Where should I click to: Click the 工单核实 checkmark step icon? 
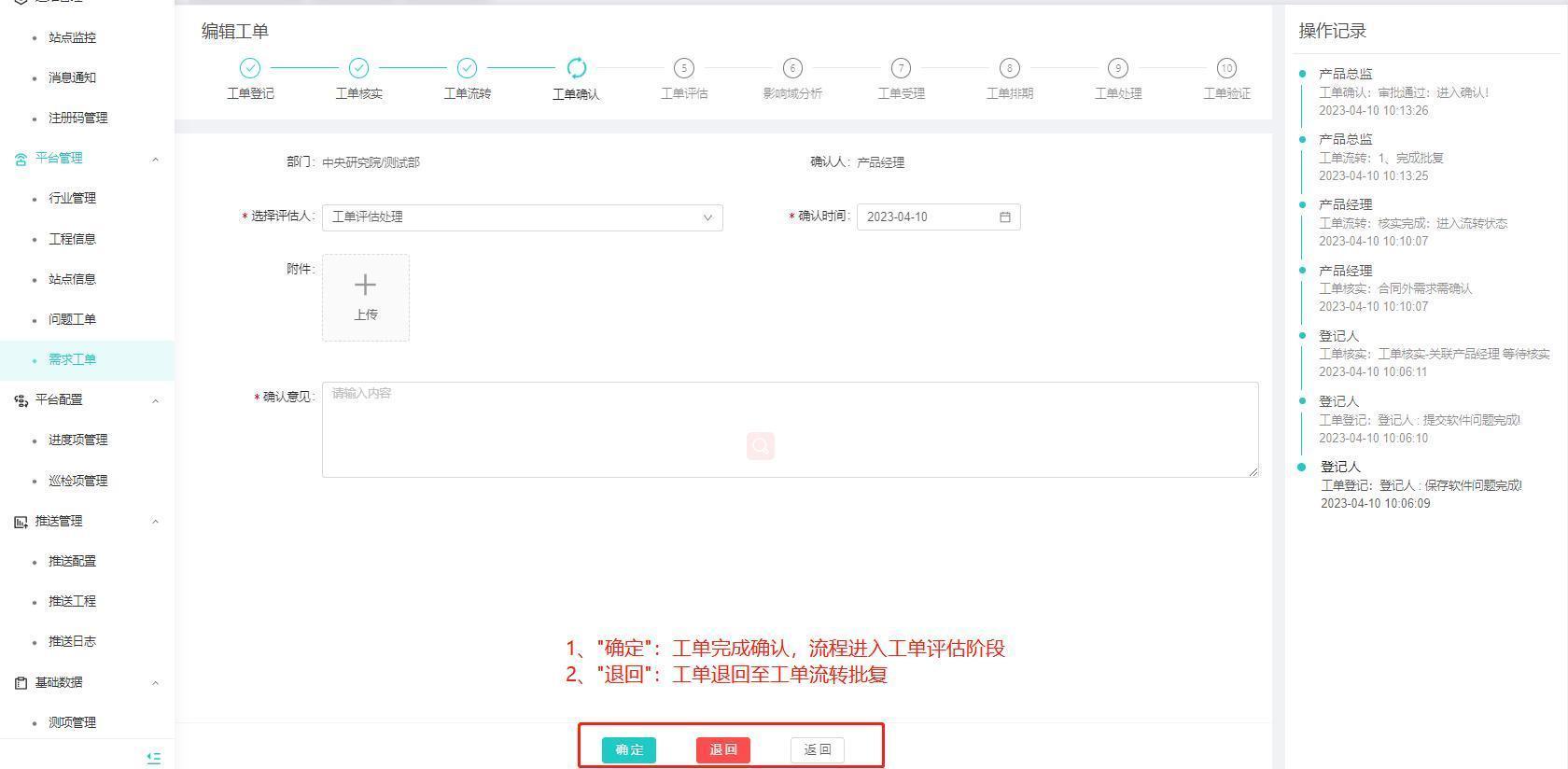point(358,68)
